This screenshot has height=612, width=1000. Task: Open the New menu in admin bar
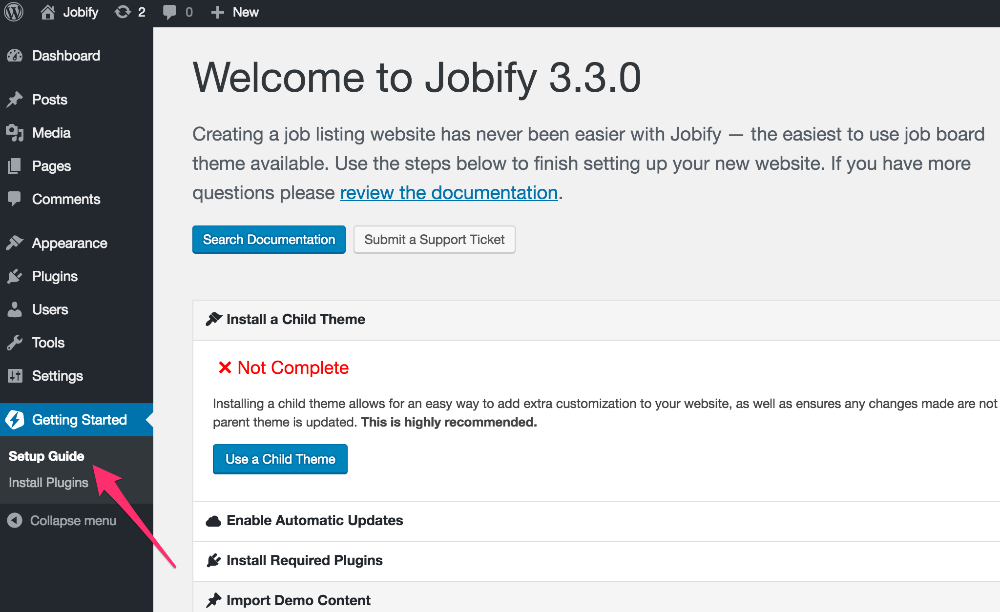246,12
